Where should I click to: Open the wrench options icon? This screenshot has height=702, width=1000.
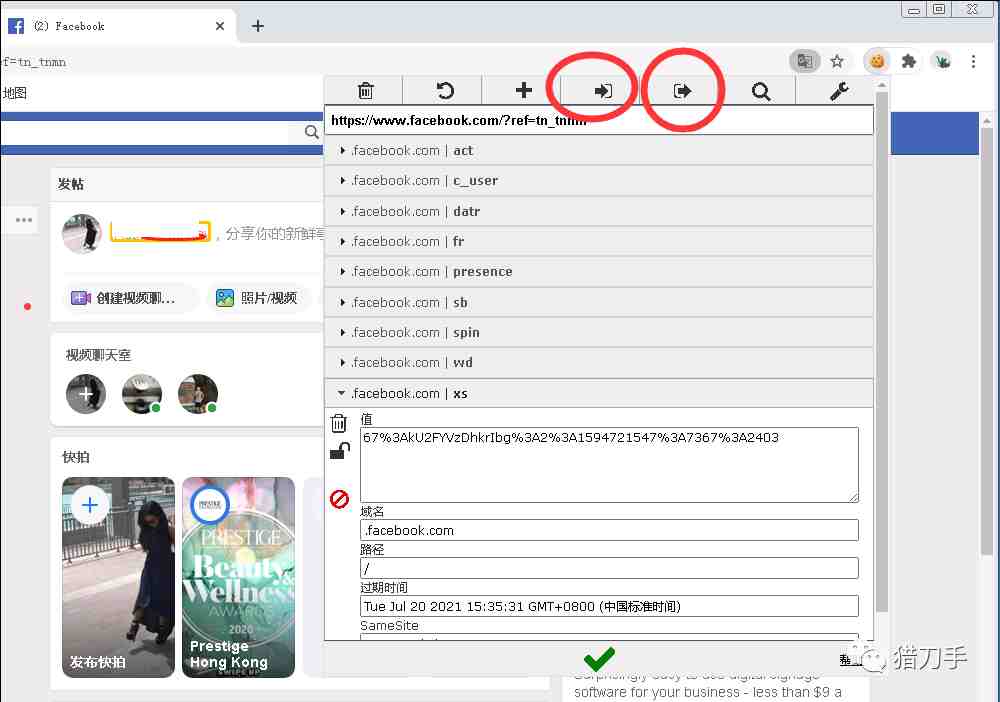point(839,91)
